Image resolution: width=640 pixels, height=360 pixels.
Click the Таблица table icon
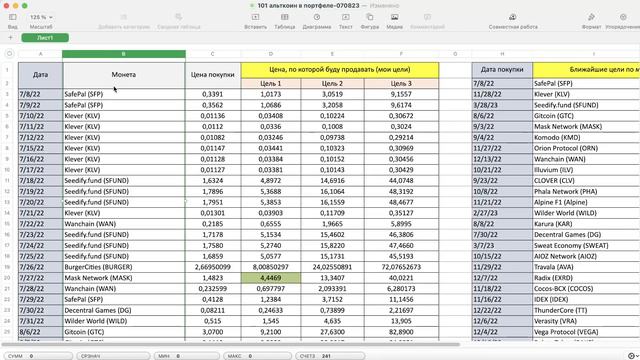pyautogui.click(x=284, y=17)
